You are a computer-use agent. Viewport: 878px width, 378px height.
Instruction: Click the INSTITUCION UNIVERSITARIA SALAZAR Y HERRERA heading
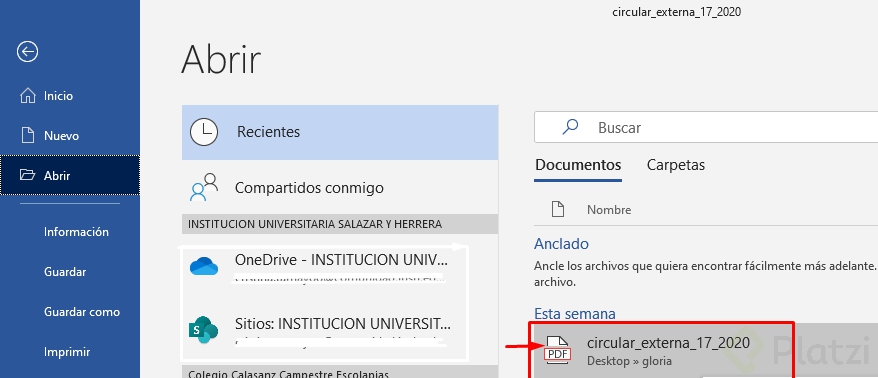[315, 224]
